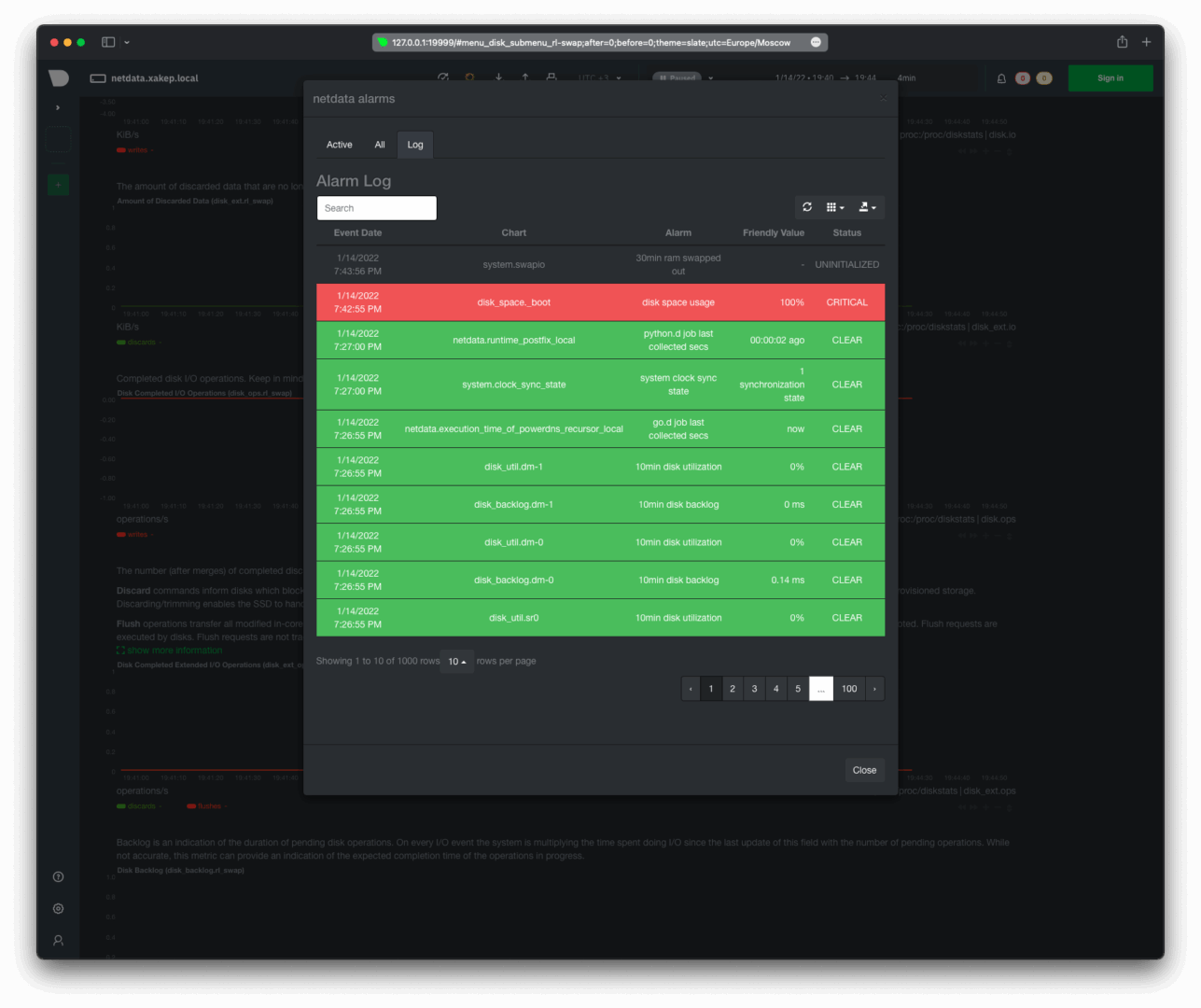Click the disk_backlog.dm-1 chart cell
1201x1008 pixels.
point(513,505)
